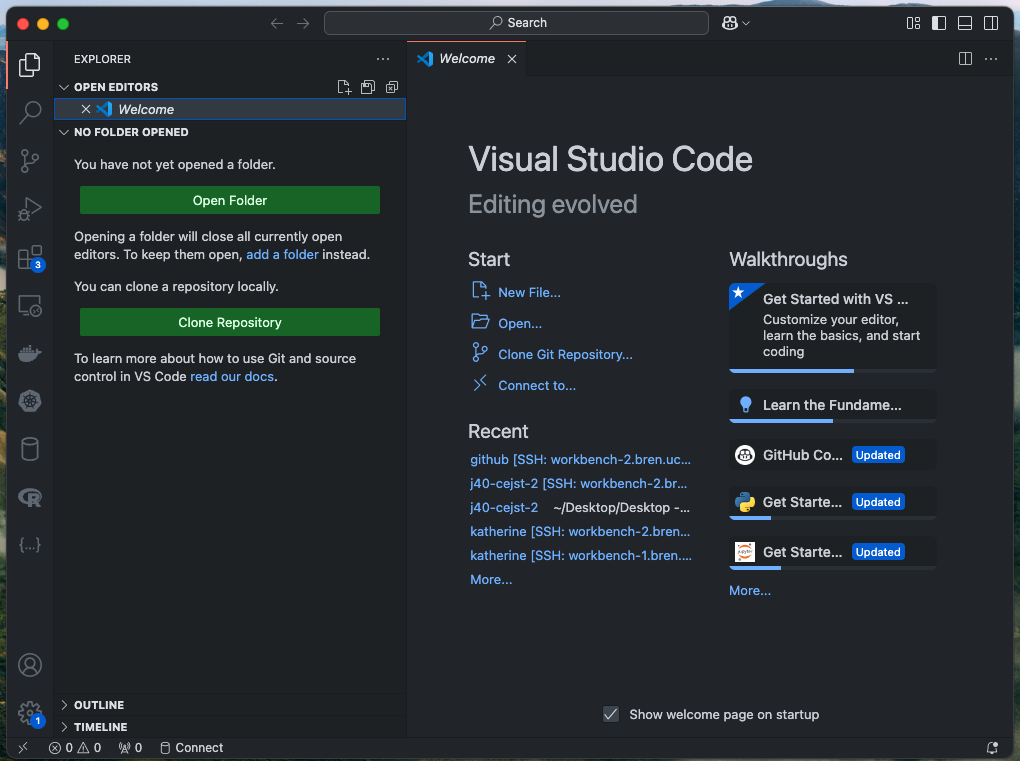Open the Source Control view
Screen dimensions: 1020x761
click(29, 161)
